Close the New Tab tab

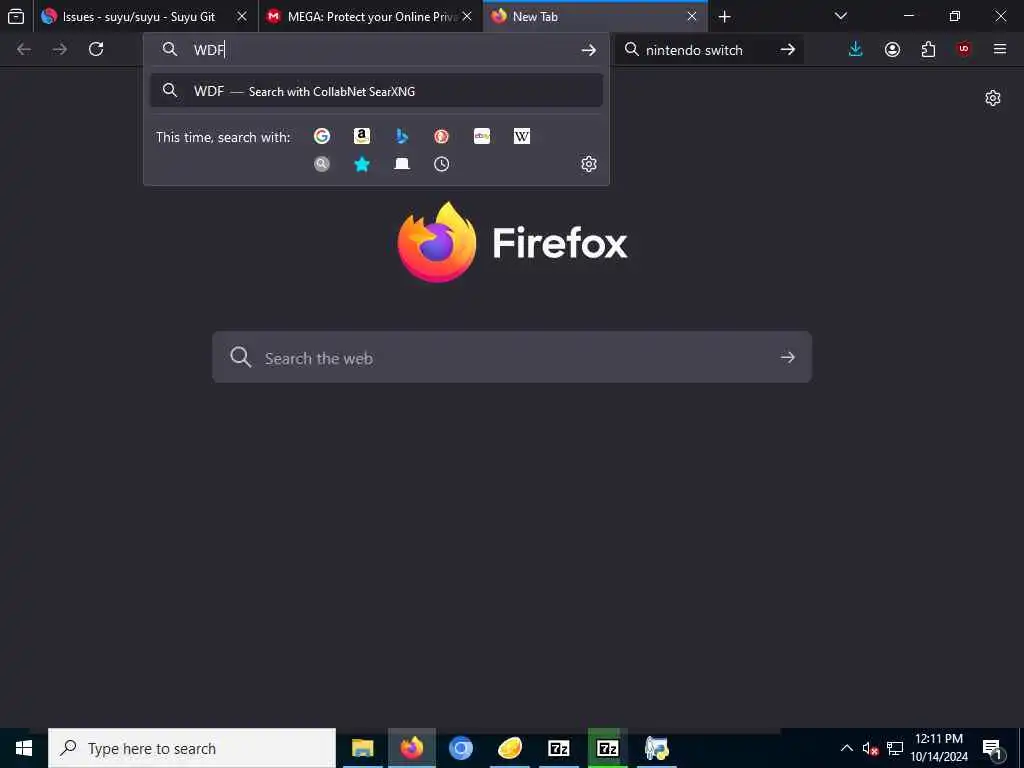[x=692, y=16]
